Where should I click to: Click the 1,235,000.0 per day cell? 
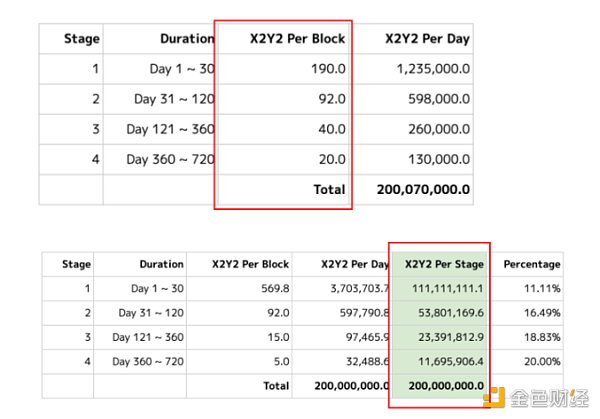[x=433, y=69]
